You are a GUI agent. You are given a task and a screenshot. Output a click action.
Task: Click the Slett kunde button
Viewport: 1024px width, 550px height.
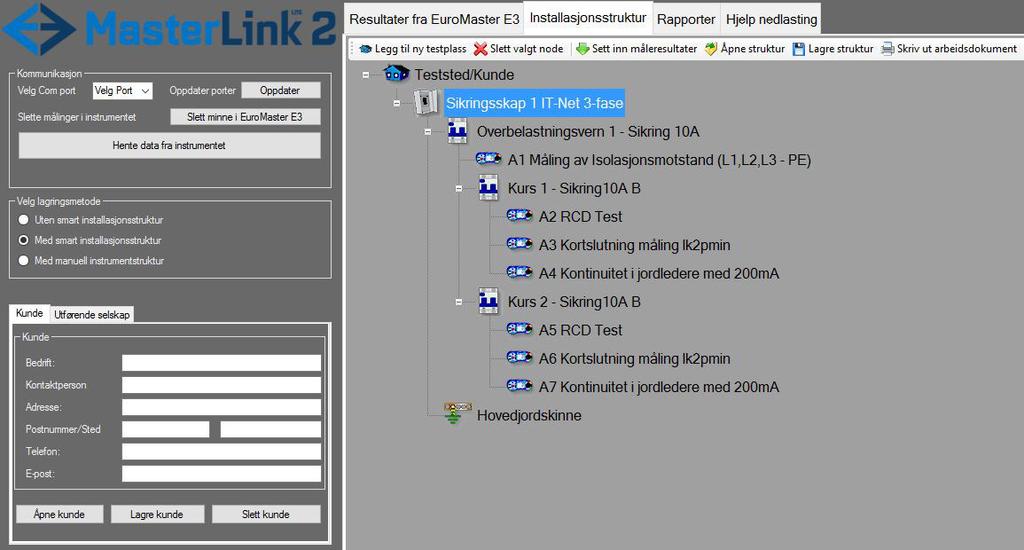click(x=266, y=514)
